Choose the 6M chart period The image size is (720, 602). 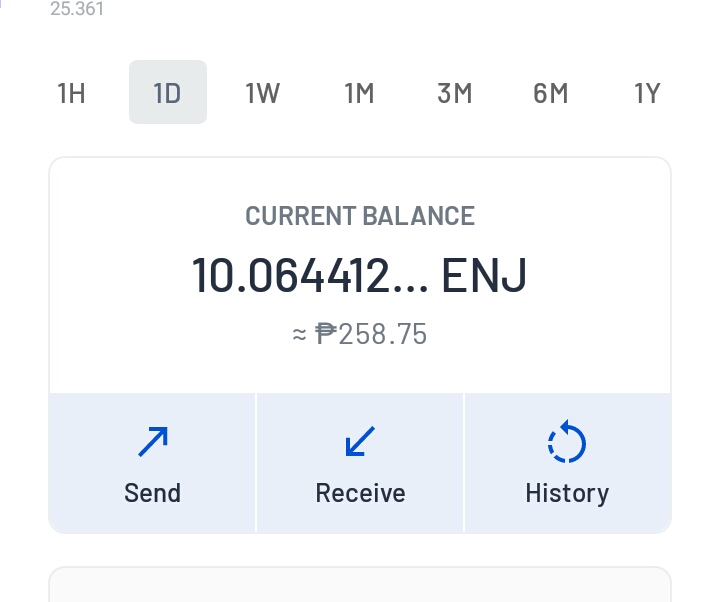tap(551, 93)
